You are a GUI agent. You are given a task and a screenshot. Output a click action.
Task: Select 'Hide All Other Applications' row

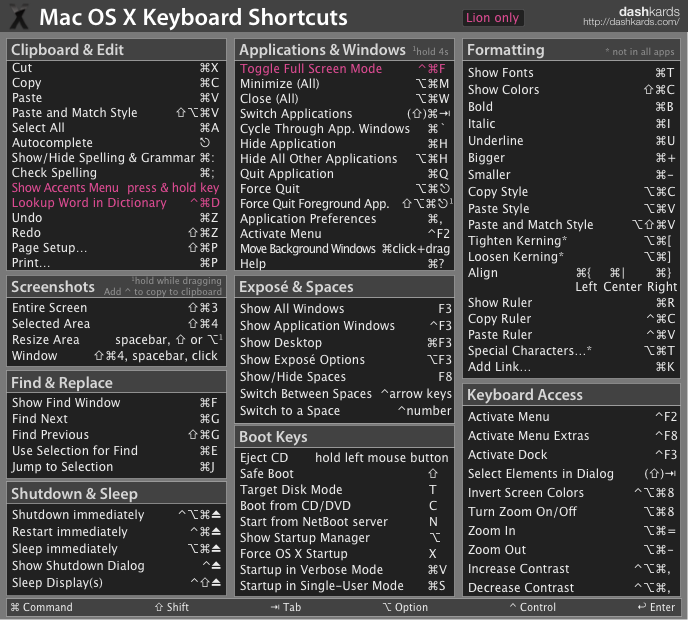click(344, 159)
